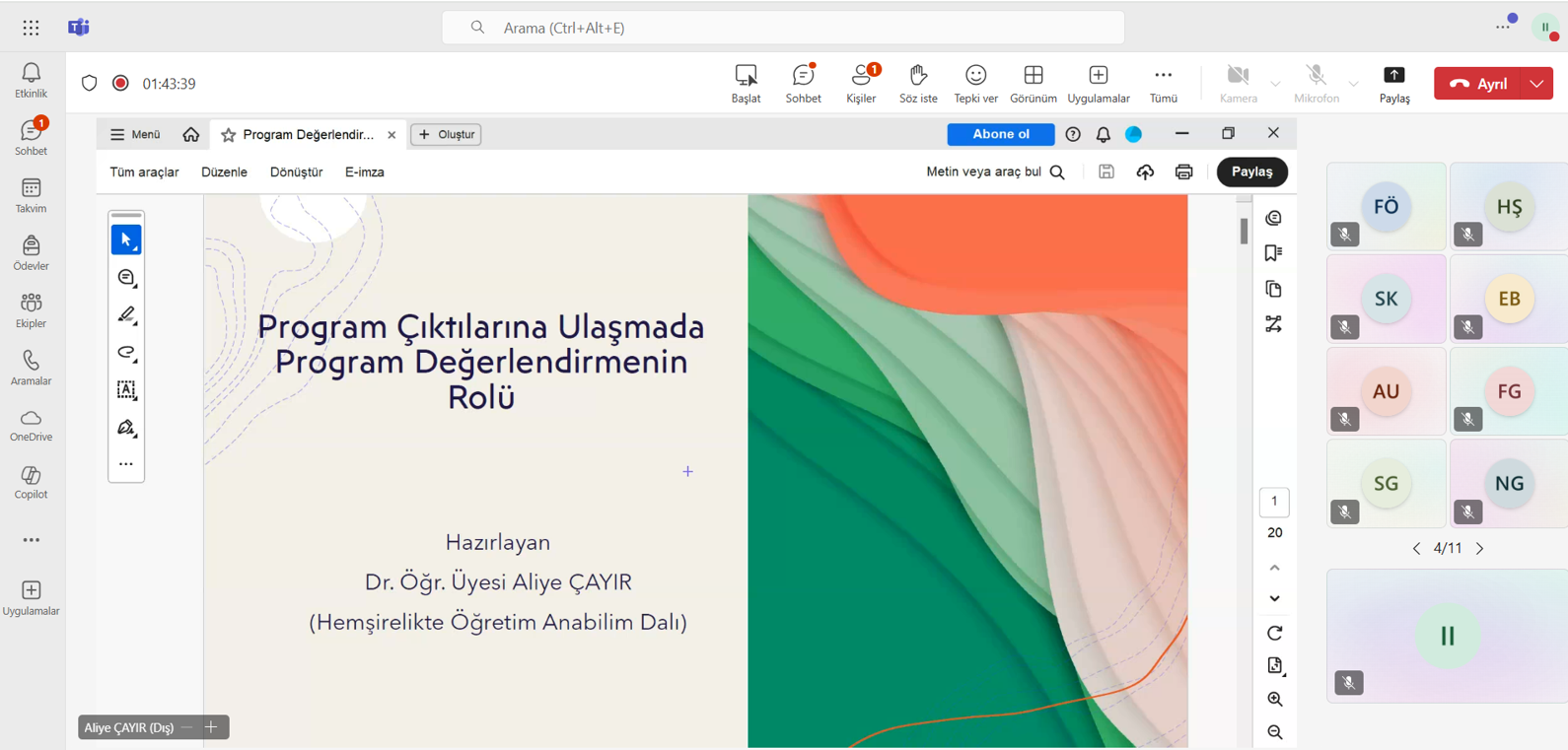The image size is (1568, 750).
Task: Open OneDrive from the left sidebar
Action: point(31,426)
